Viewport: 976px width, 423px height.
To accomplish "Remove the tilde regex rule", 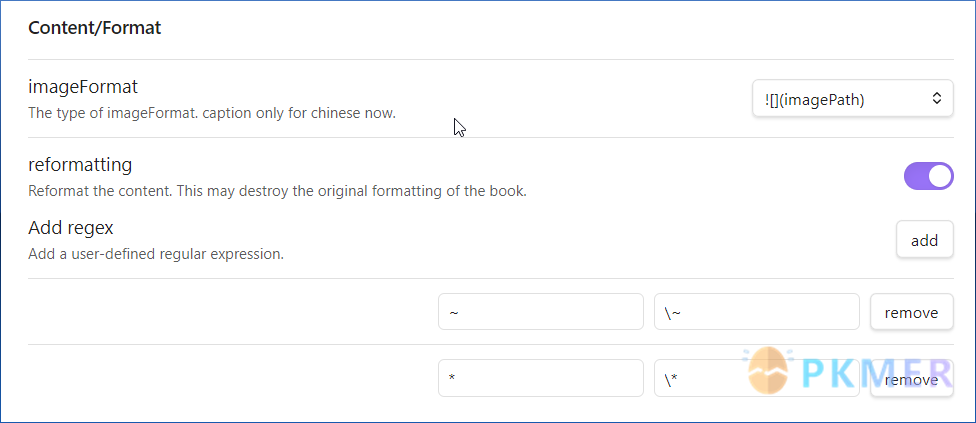I will coord(911,312).
